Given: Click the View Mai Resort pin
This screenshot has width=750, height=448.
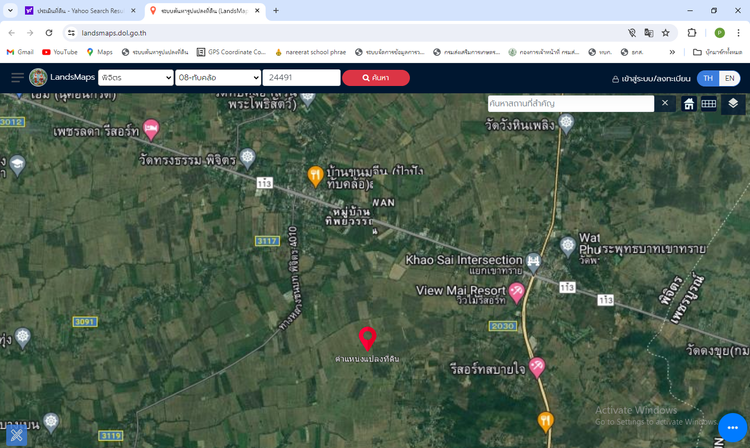Looking at the screenshot, I should point(517,291).
